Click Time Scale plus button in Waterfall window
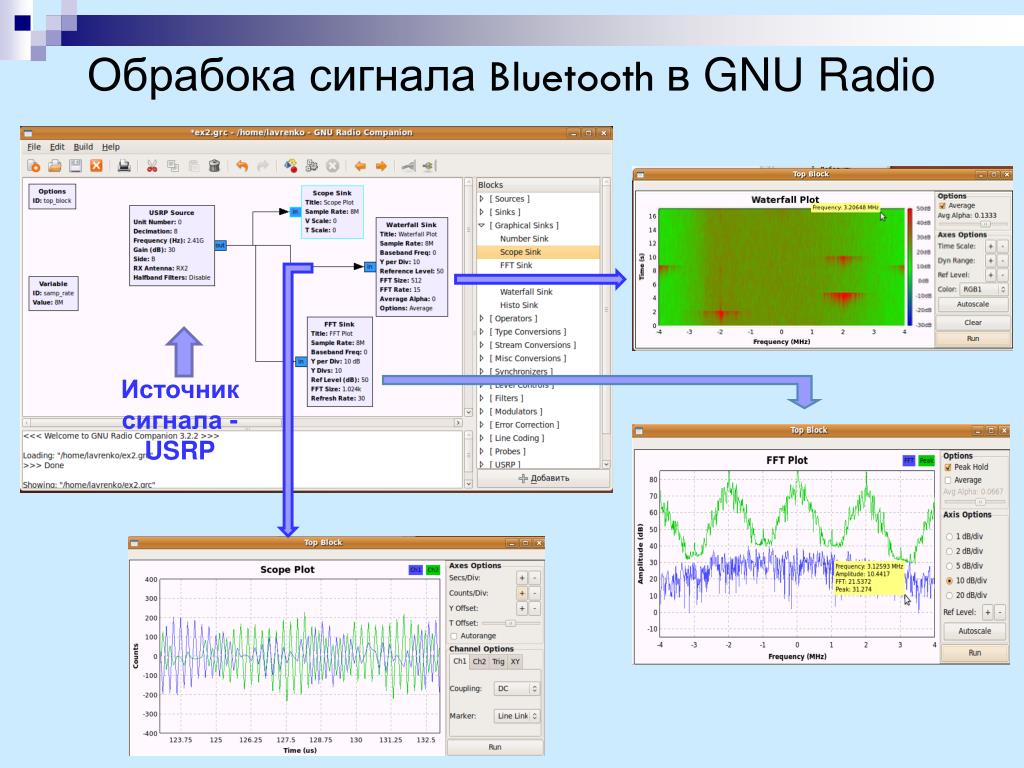1024x768 pixels. [990, 246]
